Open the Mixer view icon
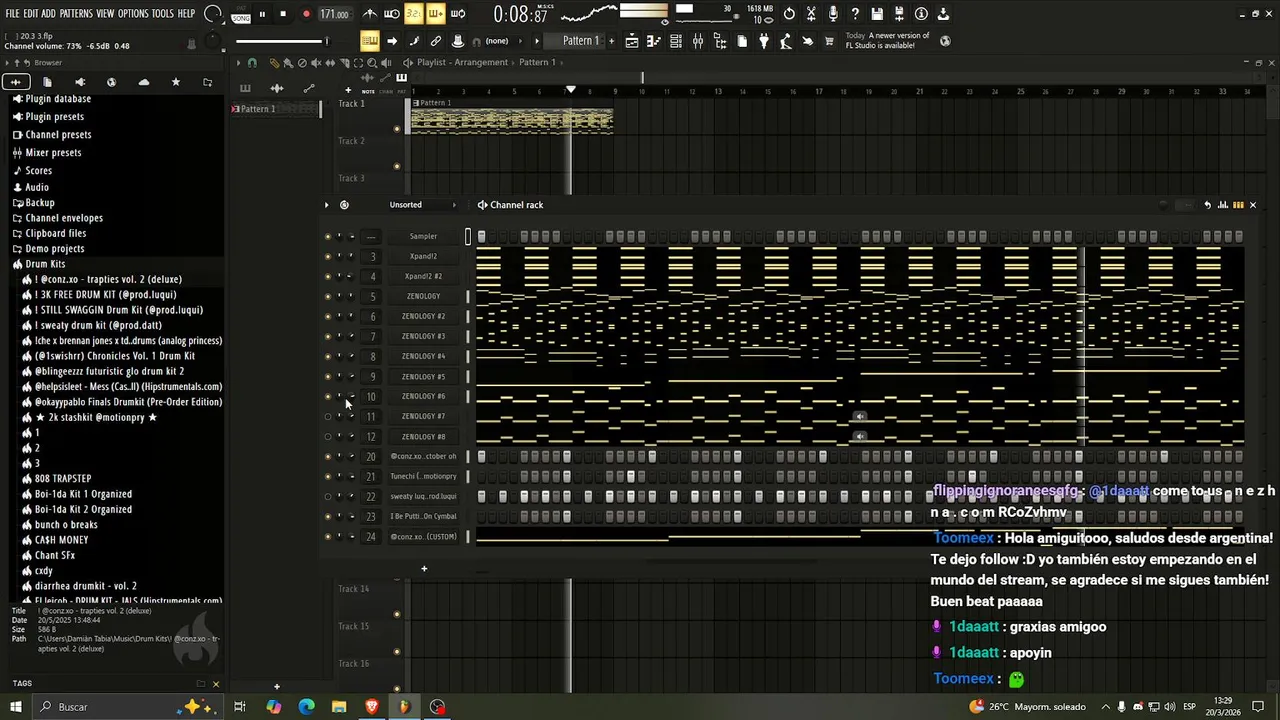 point(698,41)
